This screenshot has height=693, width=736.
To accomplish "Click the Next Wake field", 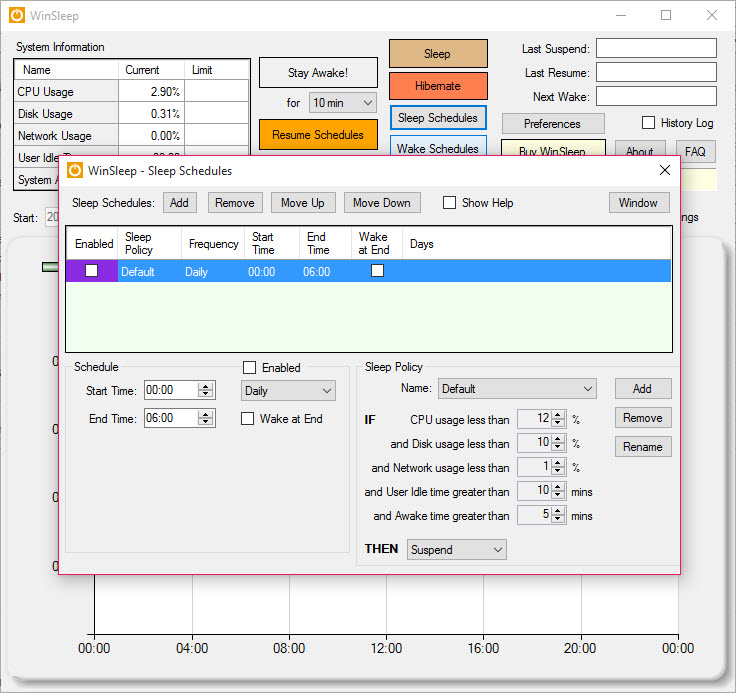I will (x=656, y=96).
